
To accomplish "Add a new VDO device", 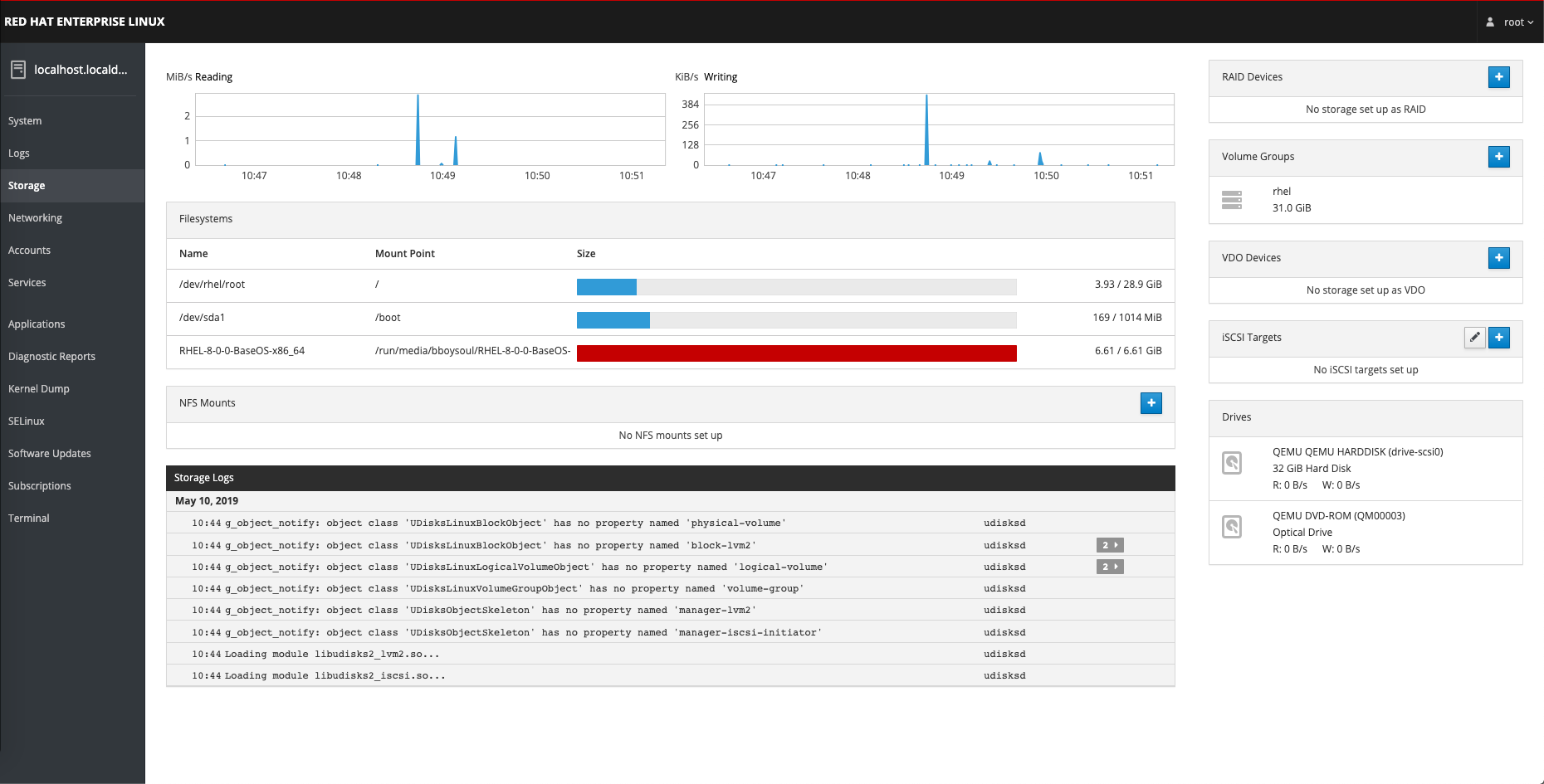I will coord(1498,258).
